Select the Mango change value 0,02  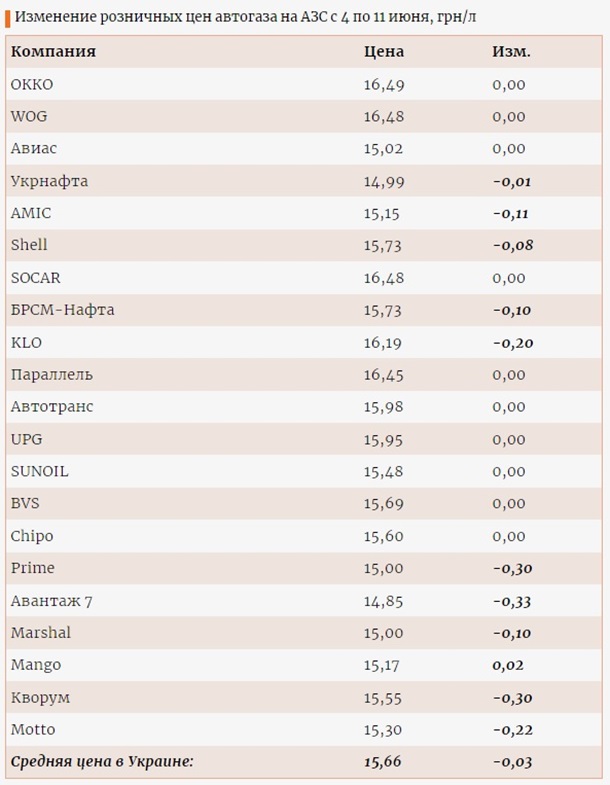508,665
